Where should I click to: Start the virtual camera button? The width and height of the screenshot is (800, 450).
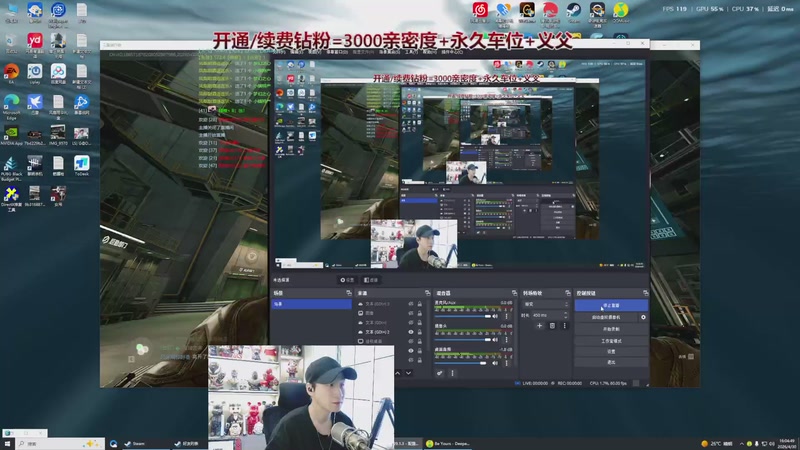606,317
